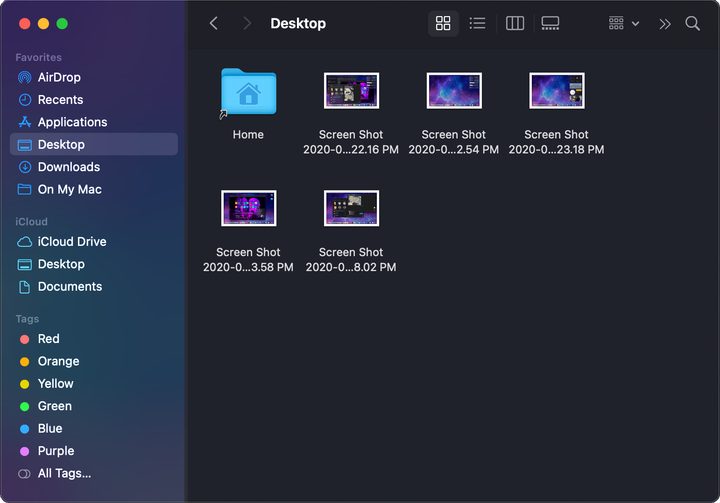
Task: Switch to list view
Action: click(x=478, y=23)
